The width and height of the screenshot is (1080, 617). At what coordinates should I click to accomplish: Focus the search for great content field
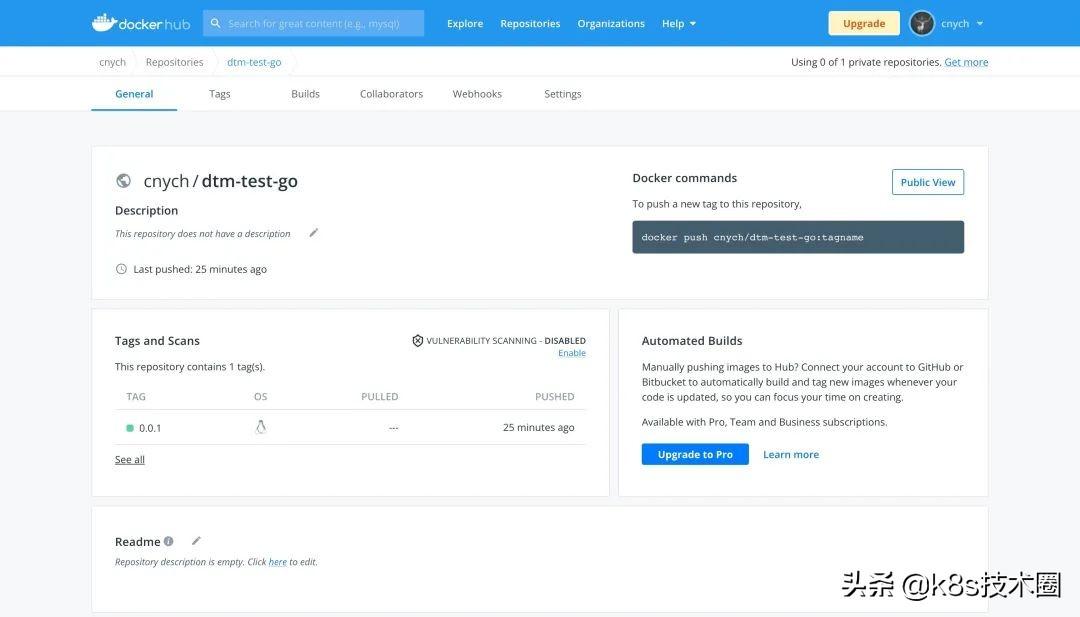pyautogui.click(x=313, y=23)
